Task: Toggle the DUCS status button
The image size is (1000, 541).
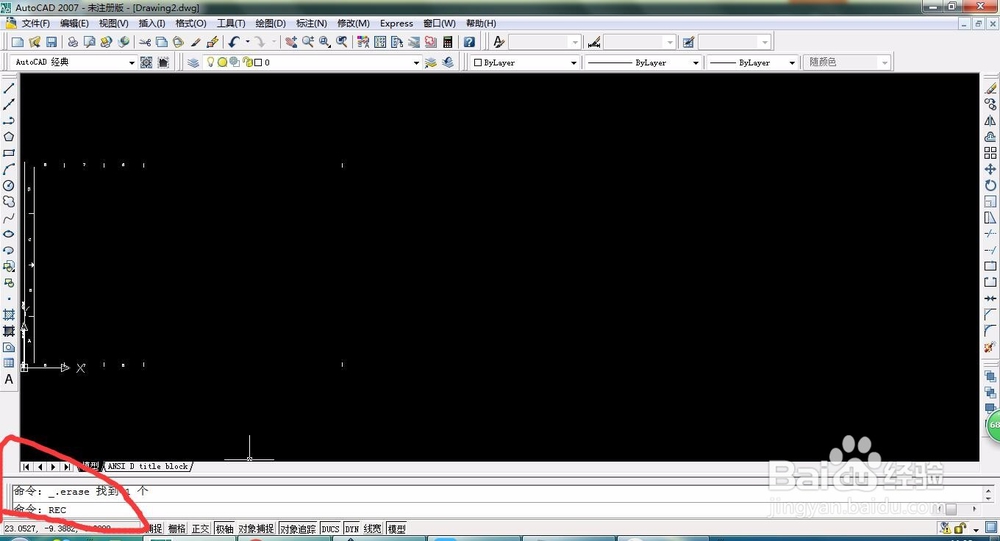Action: [330, 529]
